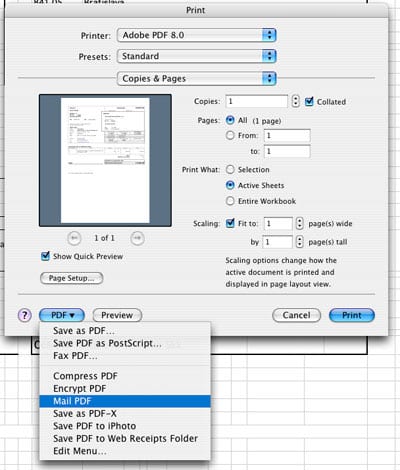The image size is (400, 470).
Task: Click the Page Setup... button
Action: 72,278
